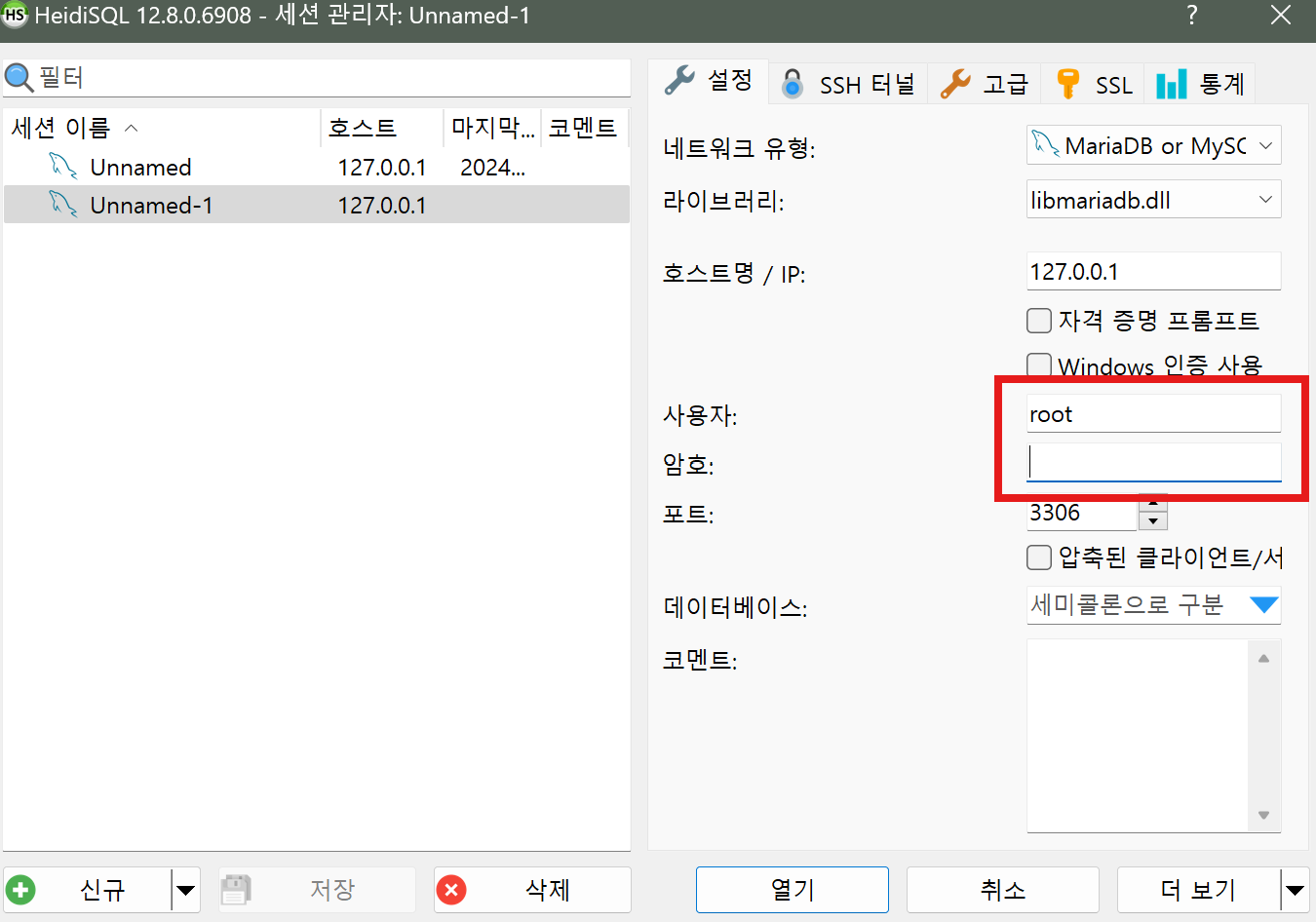Viewport: 1316px width, 922px height.
Task: Click the dolphin icon beside Unnamed-1 session
Action: click(63, 205)
